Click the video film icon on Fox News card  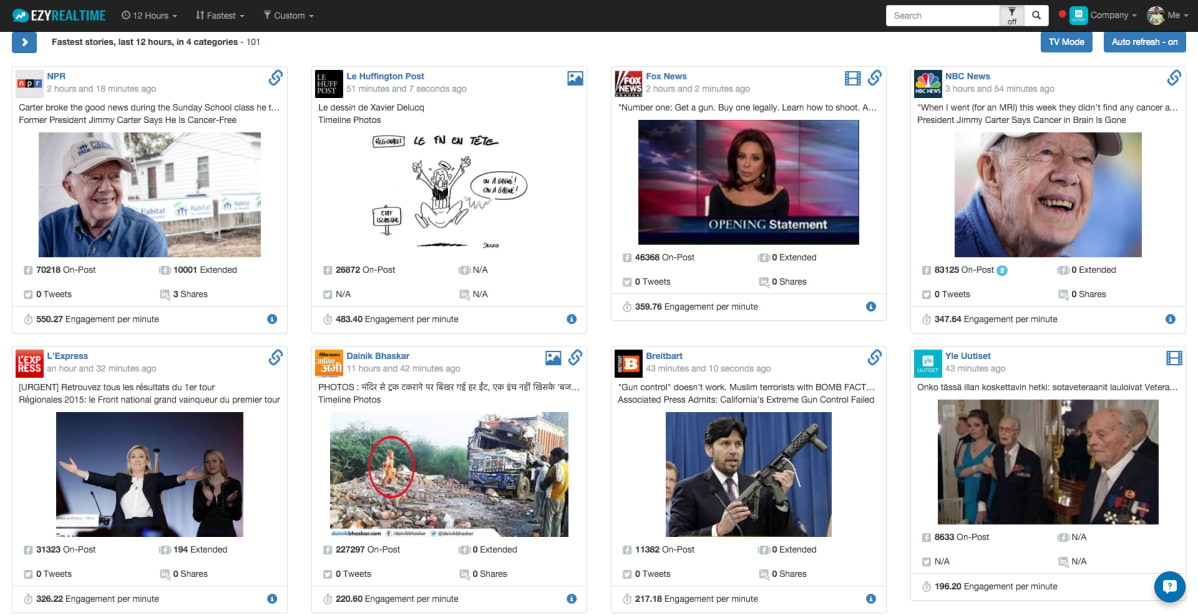tap(853, 78)
